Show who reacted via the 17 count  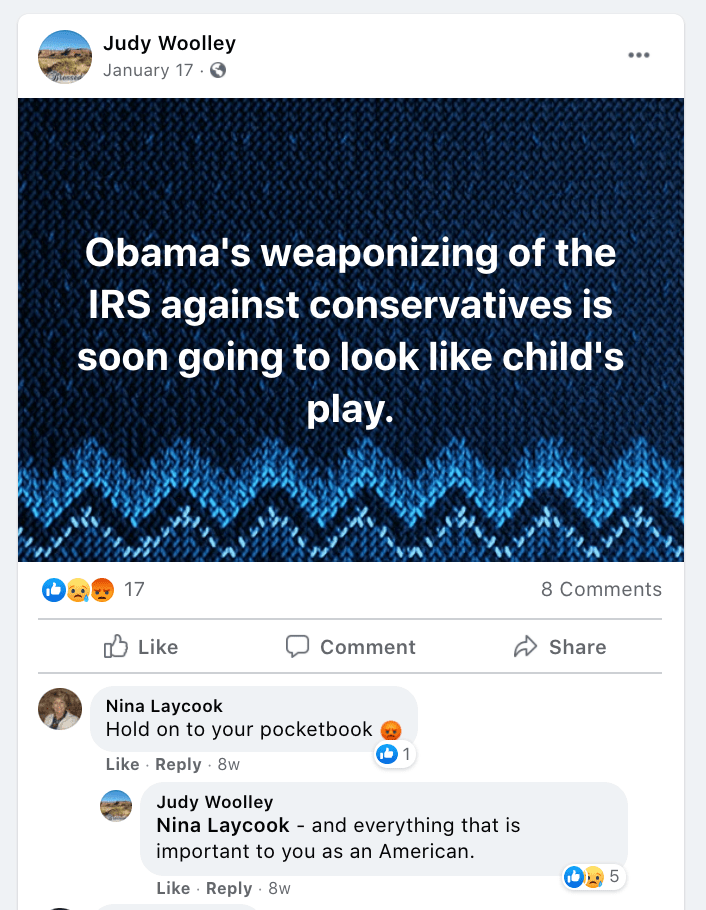(x=134, y=590)
